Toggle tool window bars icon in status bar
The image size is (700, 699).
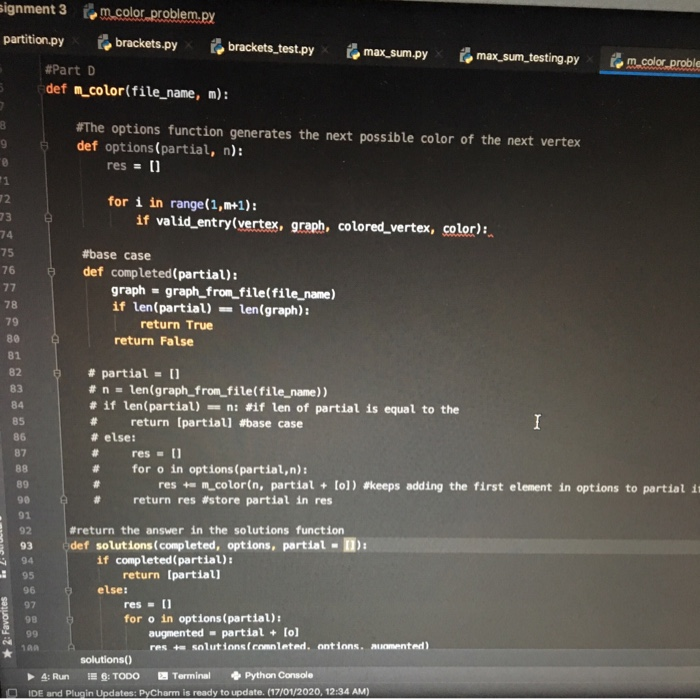(11, 693)
